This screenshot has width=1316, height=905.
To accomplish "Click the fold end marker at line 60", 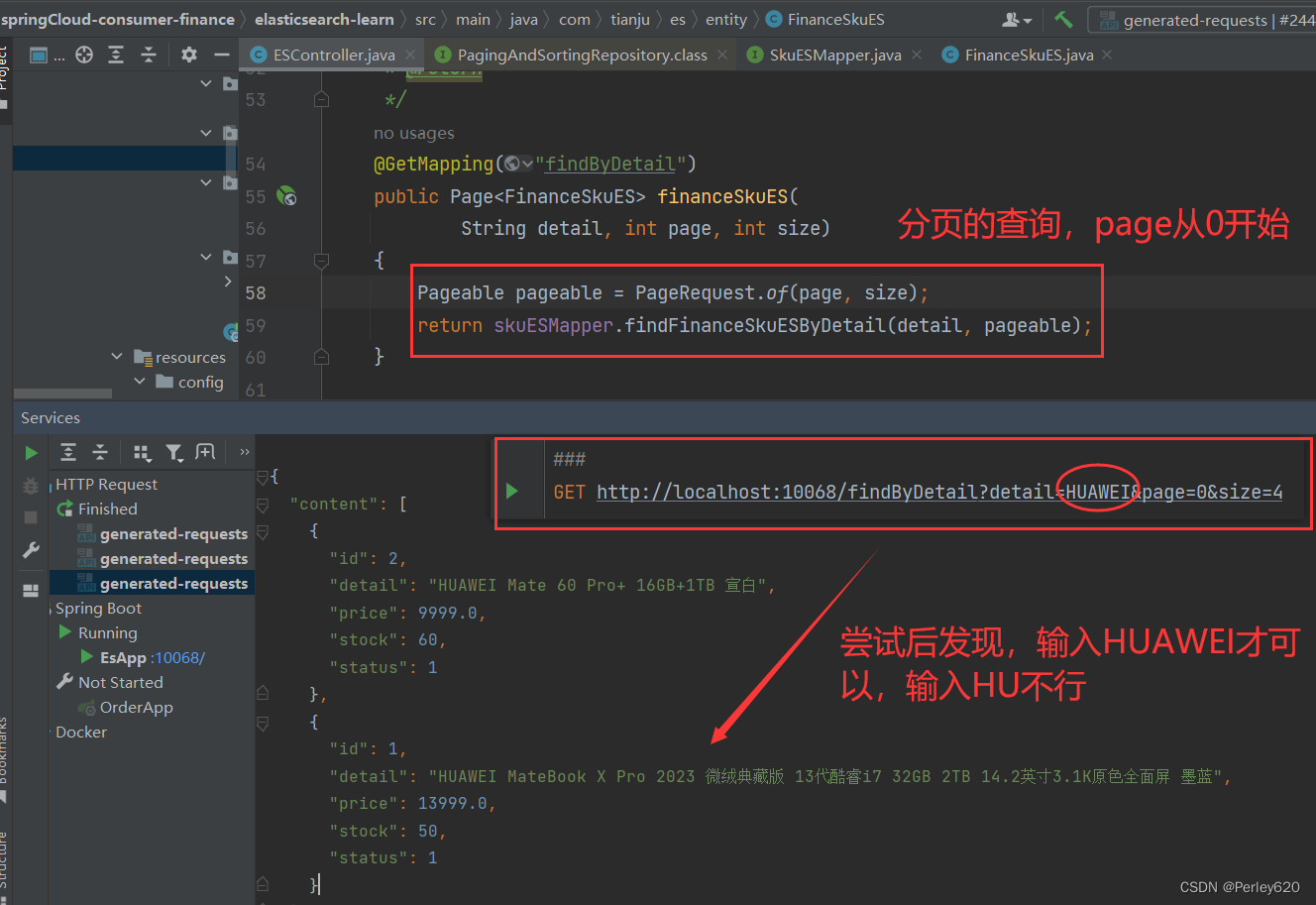I will 321,357.
